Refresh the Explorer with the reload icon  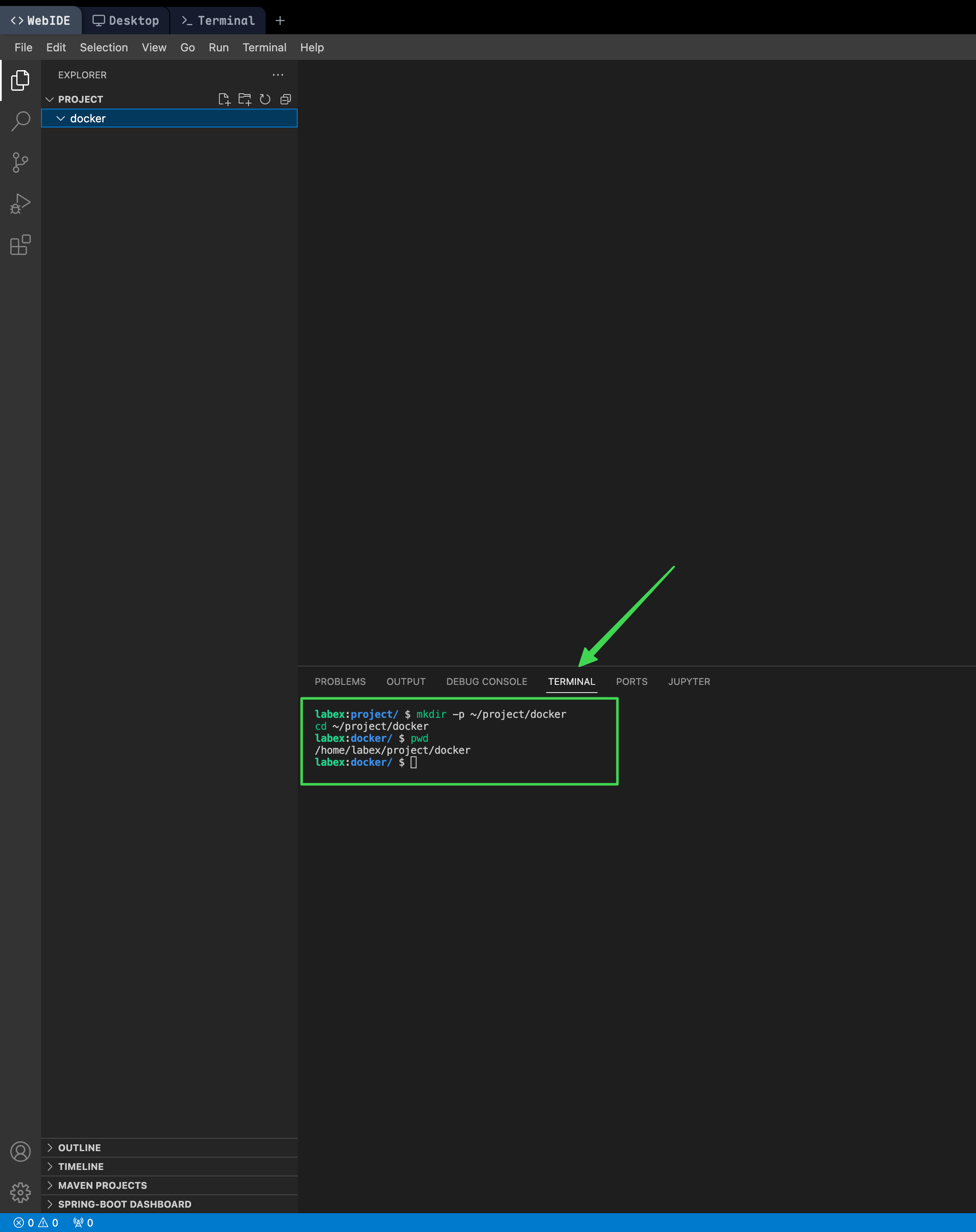(265, 99)
